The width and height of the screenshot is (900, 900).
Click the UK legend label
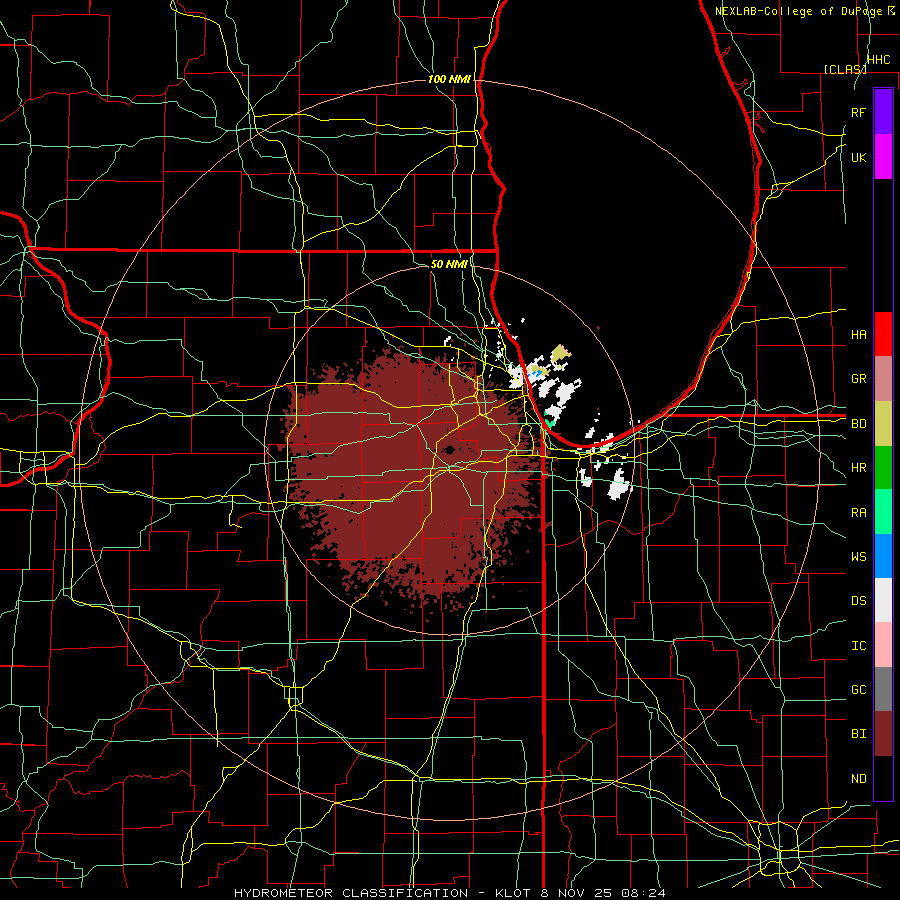tap(859, 157)
